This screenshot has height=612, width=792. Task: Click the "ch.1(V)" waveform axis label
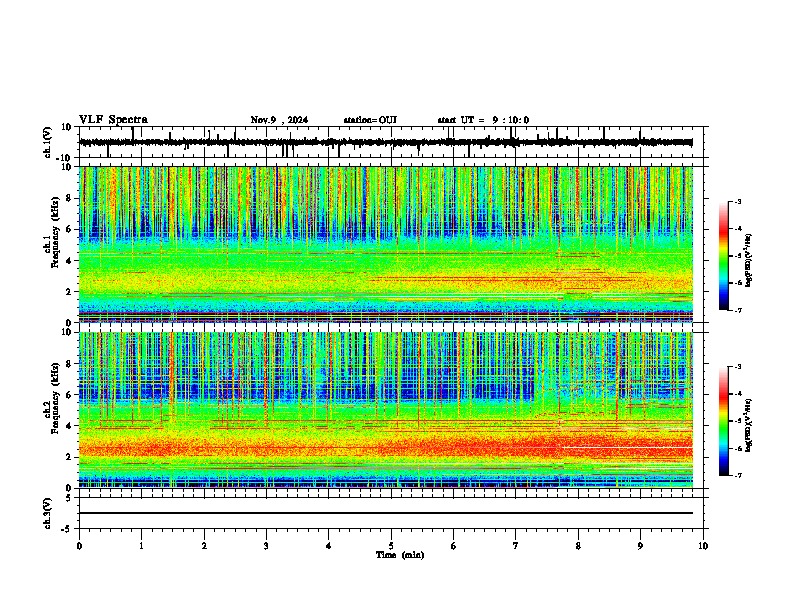tap(48, 142)
